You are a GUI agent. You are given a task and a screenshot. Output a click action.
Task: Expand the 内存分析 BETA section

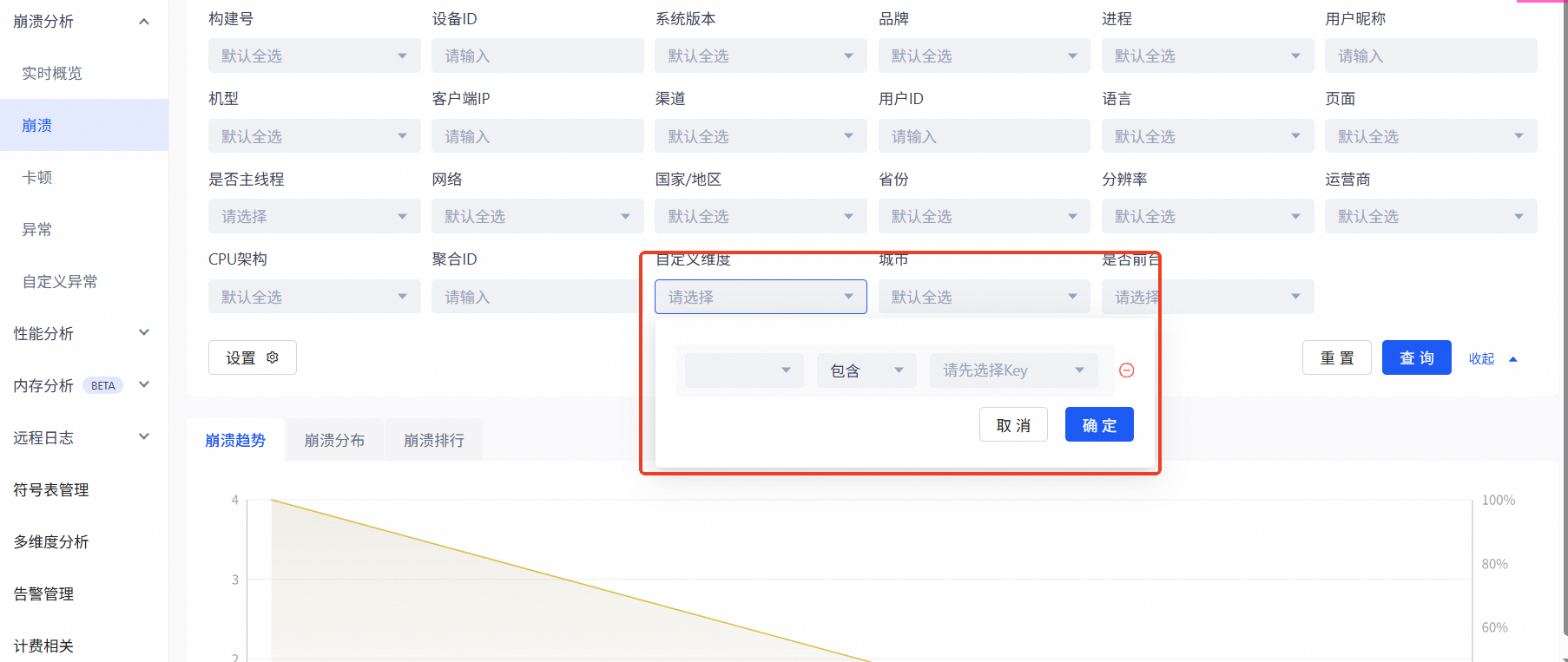pyautogui.click(x=144, y=384)
